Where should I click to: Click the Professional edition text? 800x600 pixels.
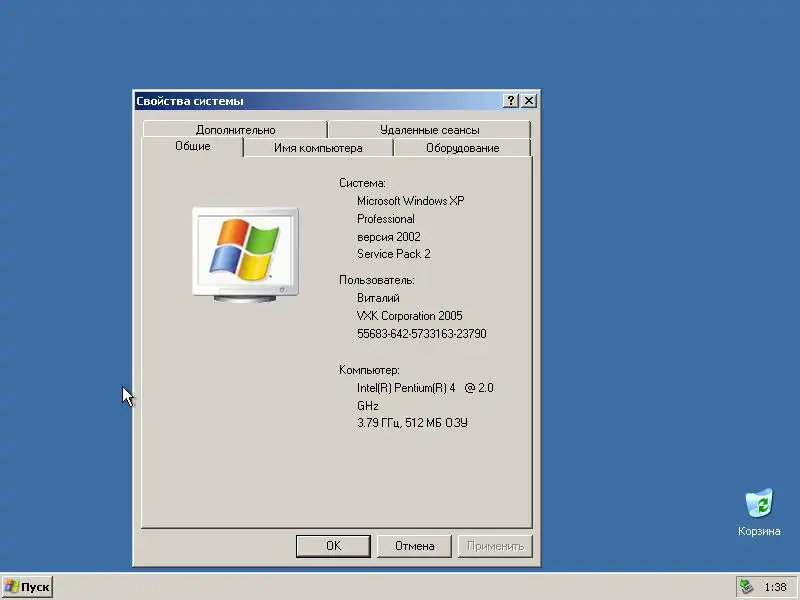pyautogui.click(x=385, y=219)
